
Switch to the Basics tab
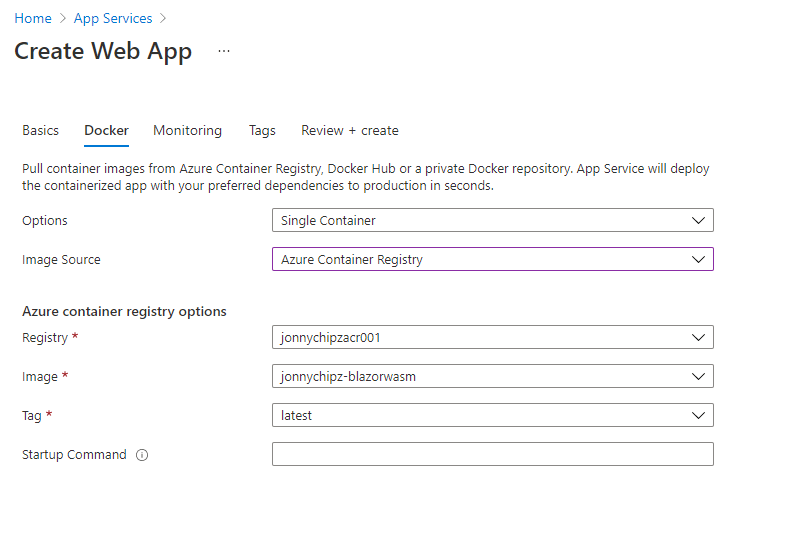40,130
